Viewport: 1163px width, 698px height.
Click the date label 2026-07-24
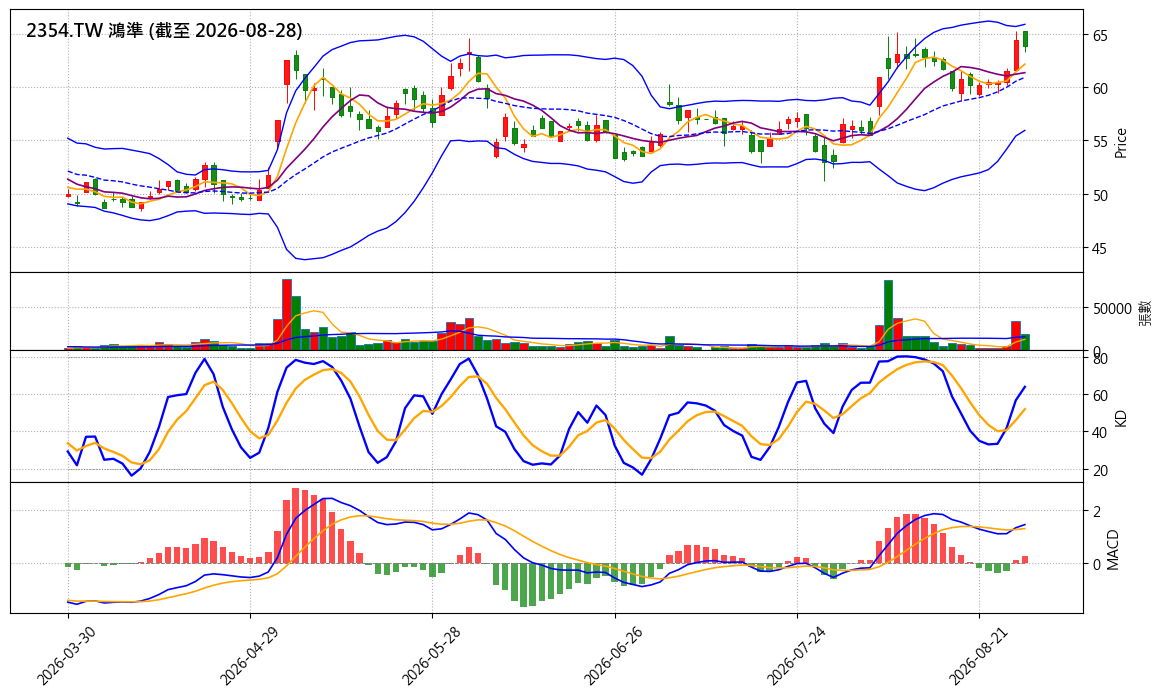point(794,654)
